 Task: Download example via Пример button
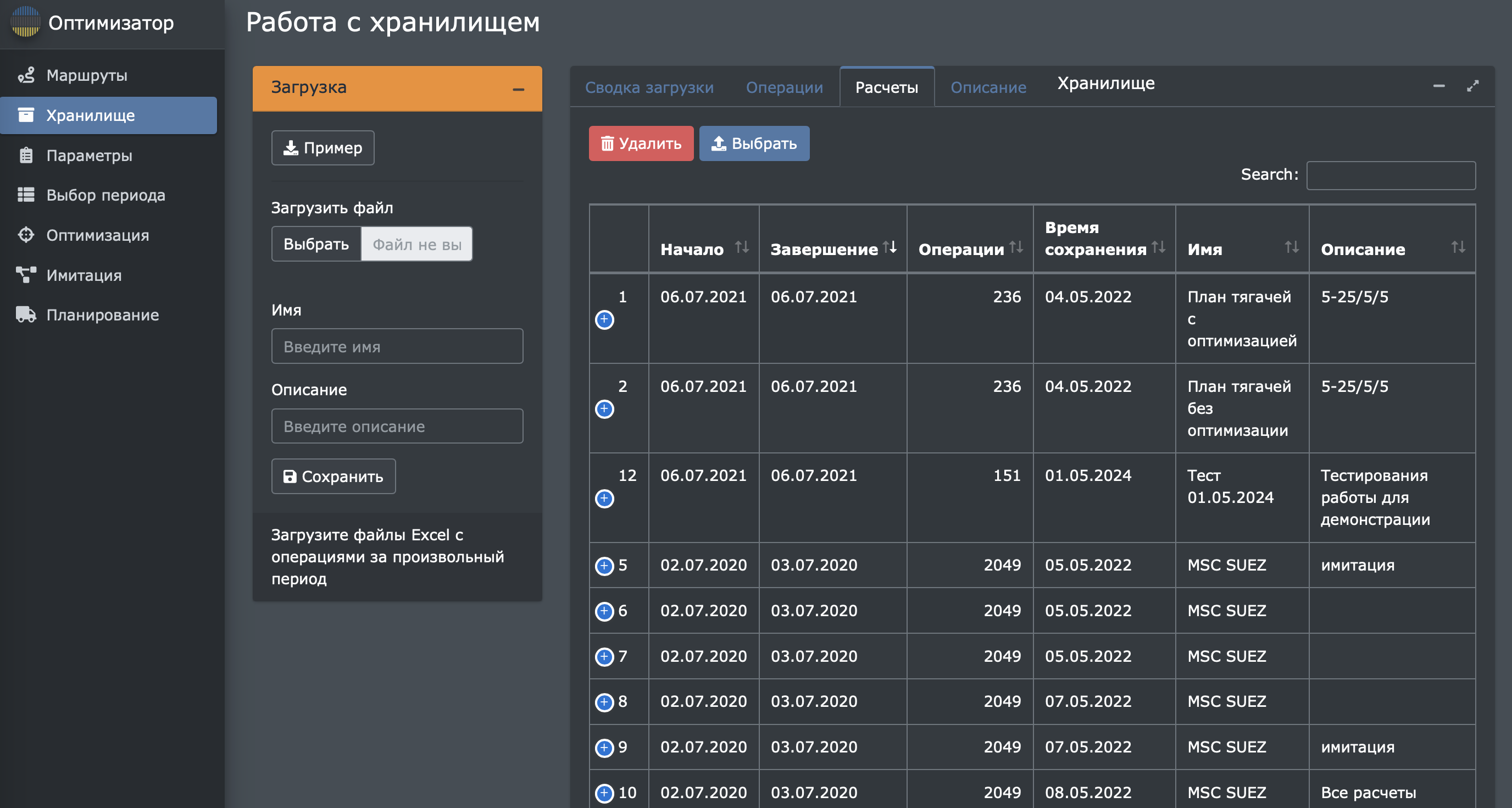tap(323, 148)
